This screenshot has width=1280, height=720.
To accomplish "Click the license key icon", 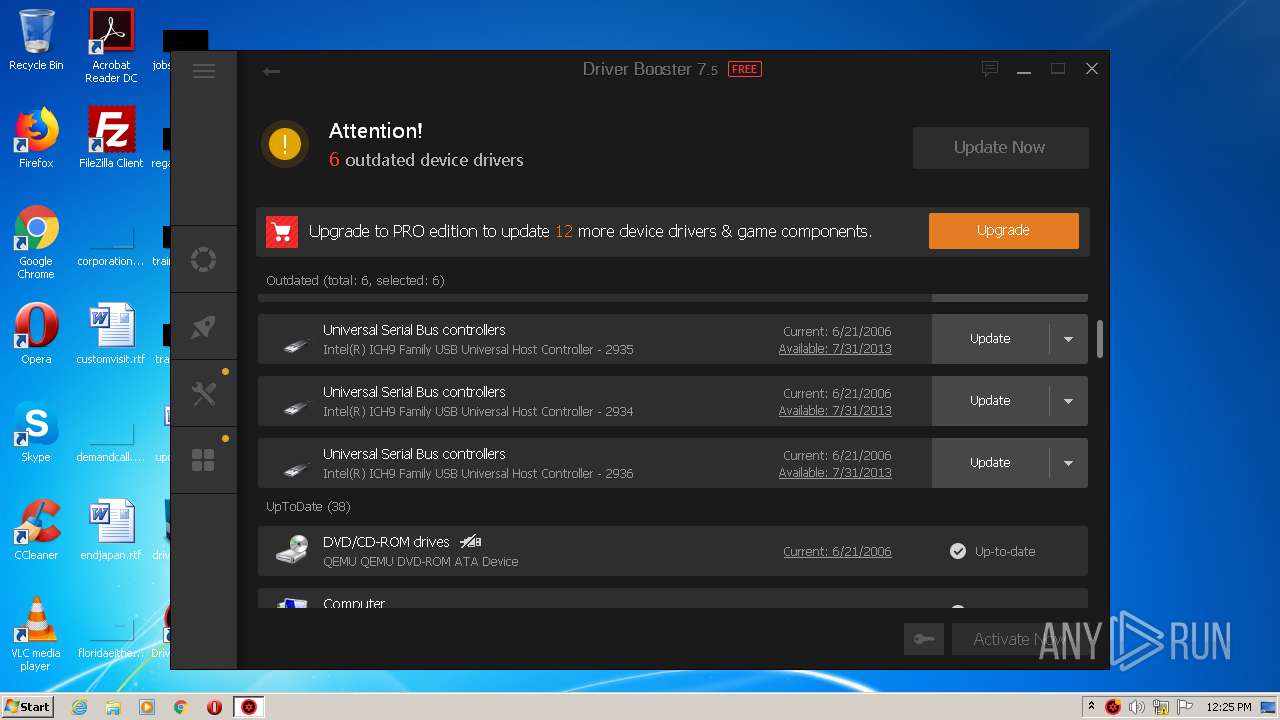I will [924, 640].
